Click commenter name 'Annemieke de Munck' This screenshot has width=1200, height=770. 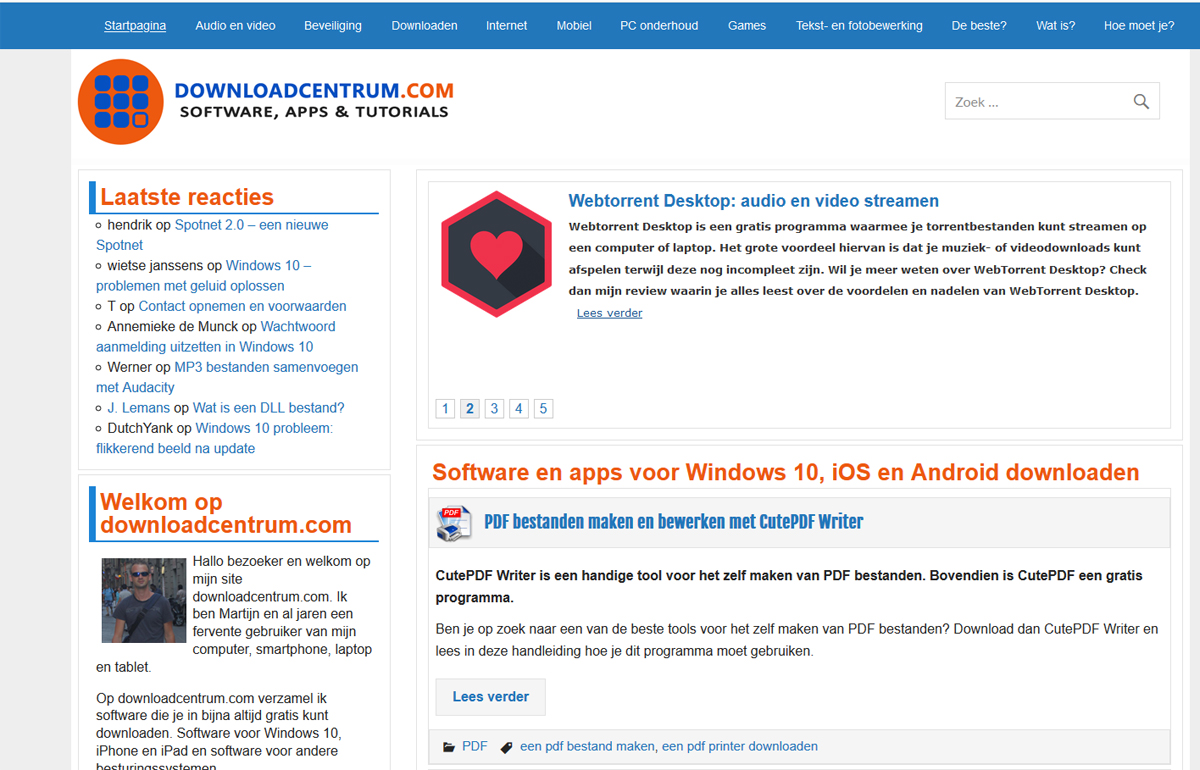[x=173, y=327]
